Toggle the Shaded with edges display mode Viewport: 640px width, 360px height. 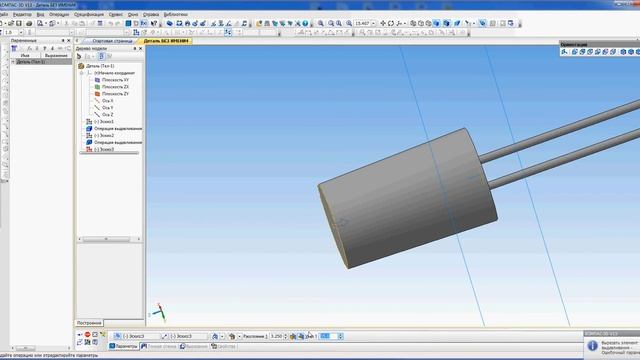click(x=447, y=23)
